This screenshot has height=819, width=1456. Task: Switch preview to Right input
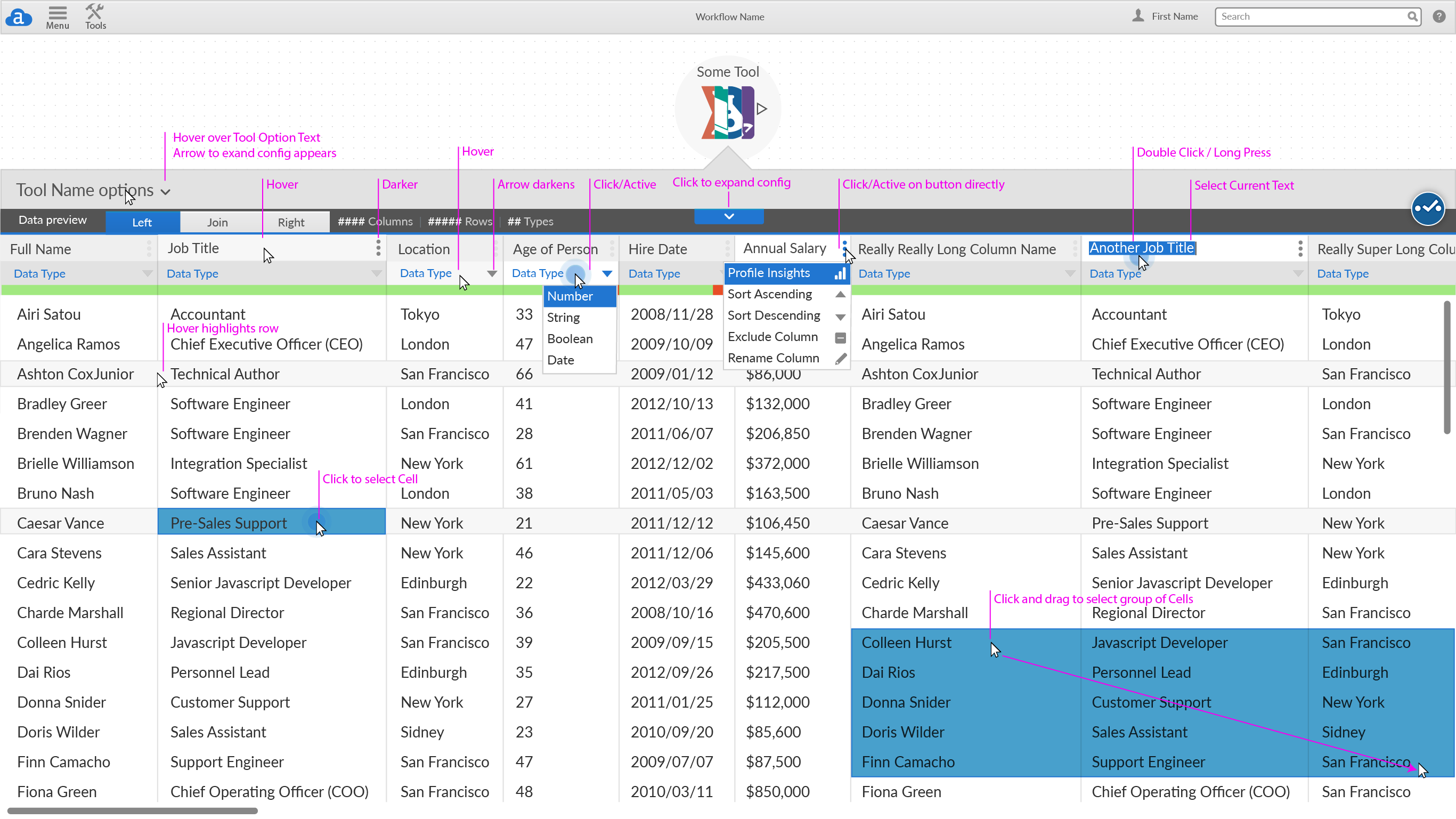pyautogui.click(x=290, y=222)
